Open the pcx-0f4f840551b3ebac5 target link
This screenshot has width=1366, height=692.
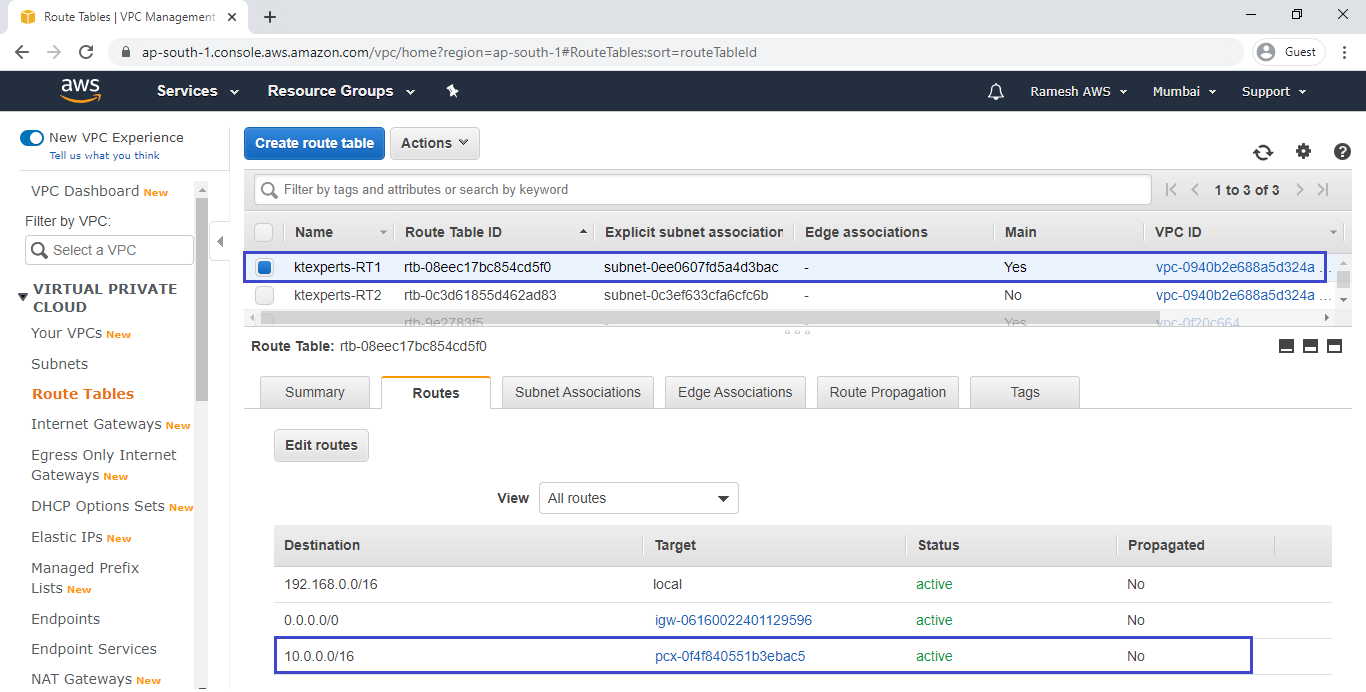[x=730, y=656]
